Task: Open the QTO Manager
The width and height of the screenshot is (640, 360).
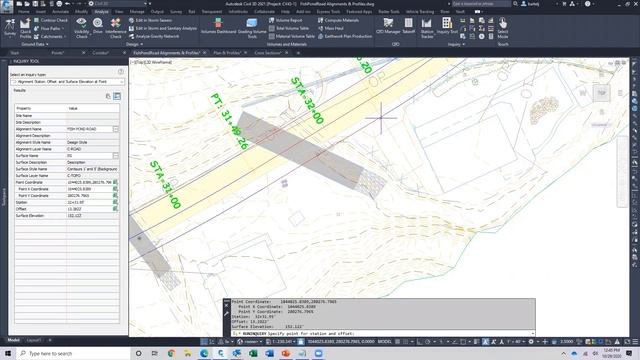Action: tap(388, 26)
